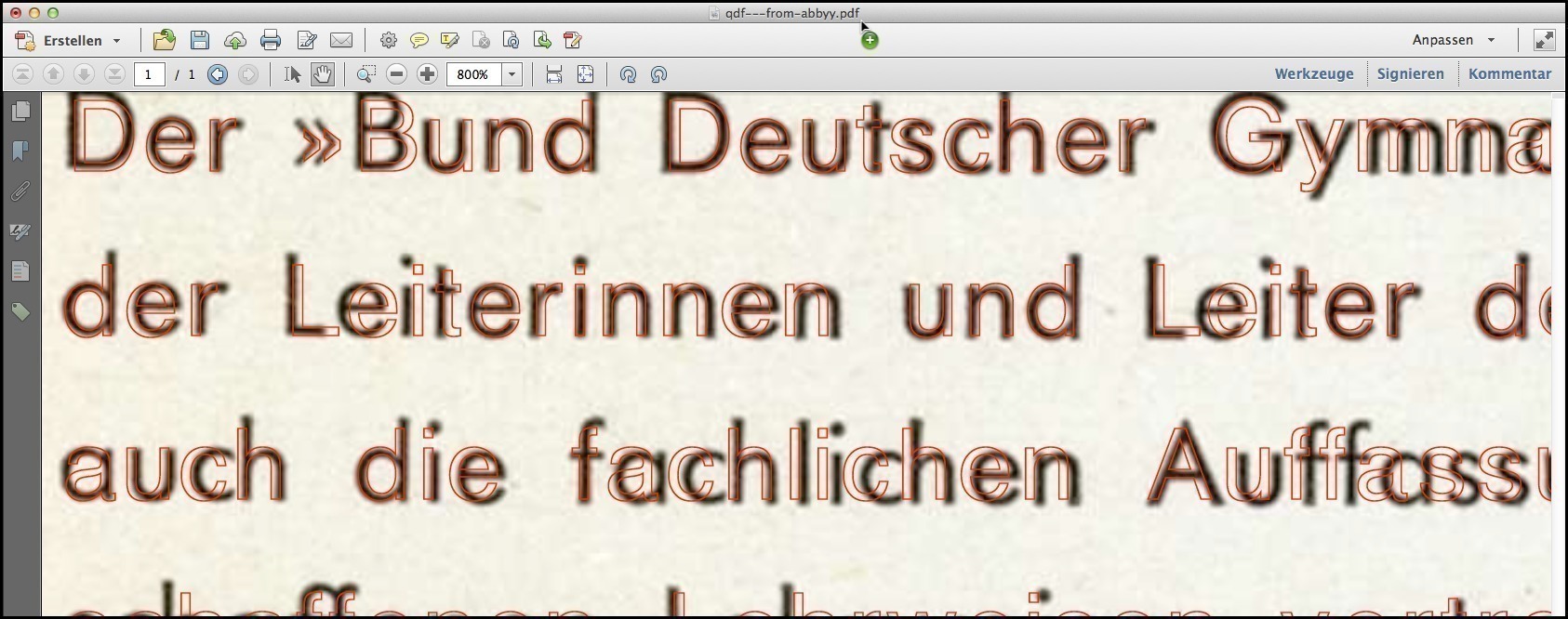
Task: Fit page to window width icon
Action: pos(554,74)
